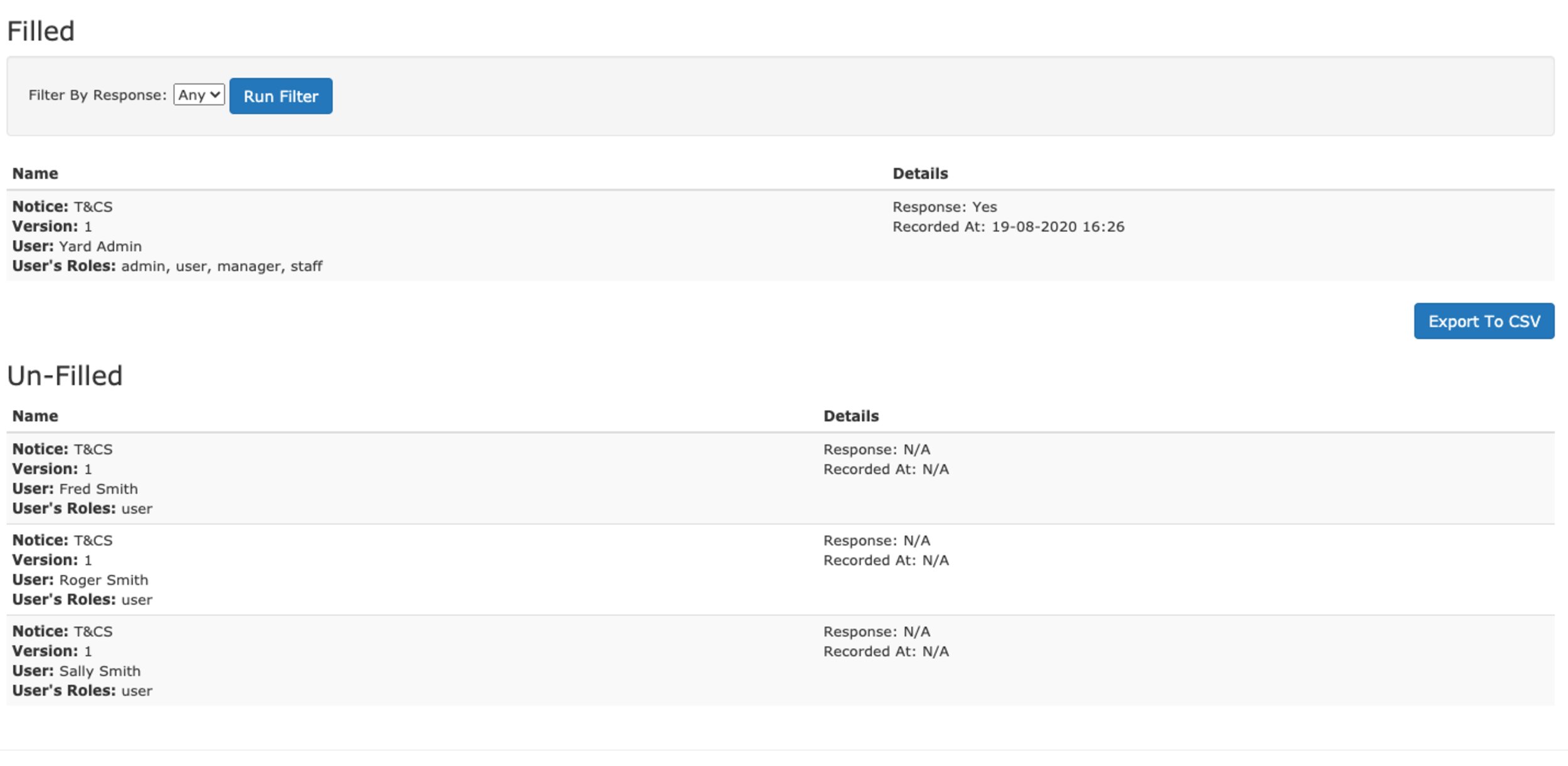Click the Recorded At 19-08-2020 16:26 timestamp

point(1009,227)
